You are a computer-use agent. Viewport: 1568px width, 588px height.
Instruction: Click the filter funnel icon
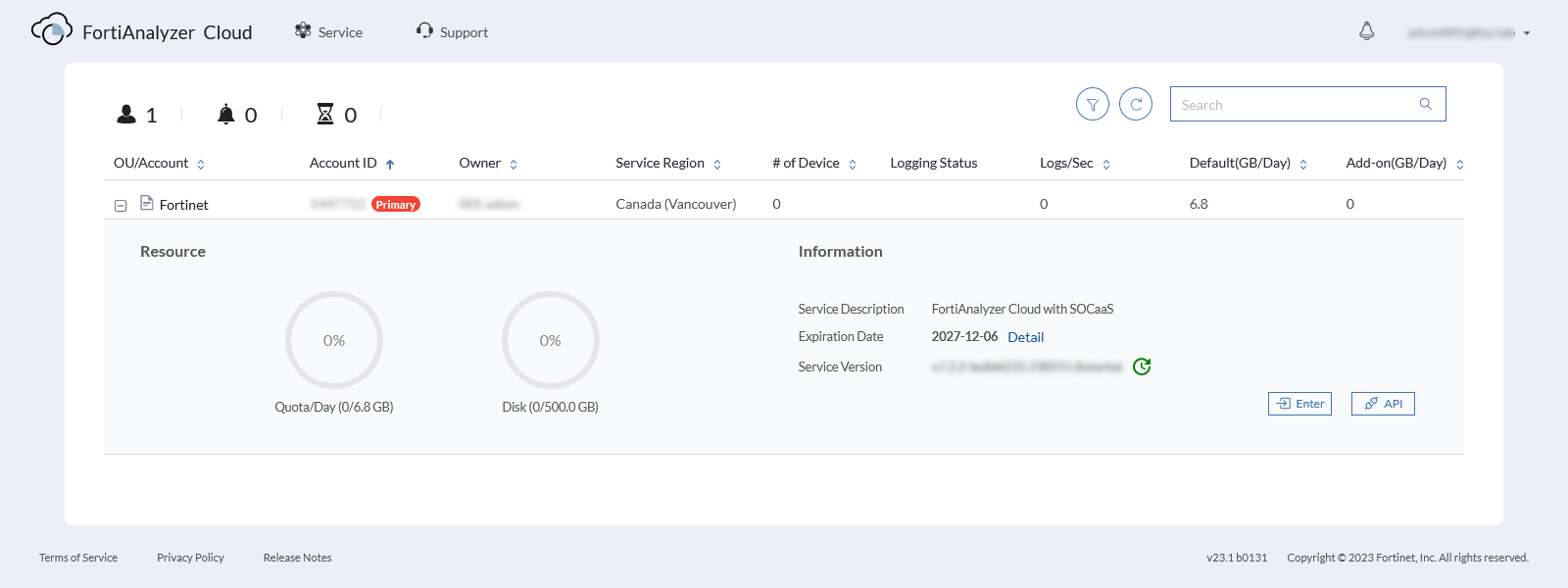pos(1092,104)
